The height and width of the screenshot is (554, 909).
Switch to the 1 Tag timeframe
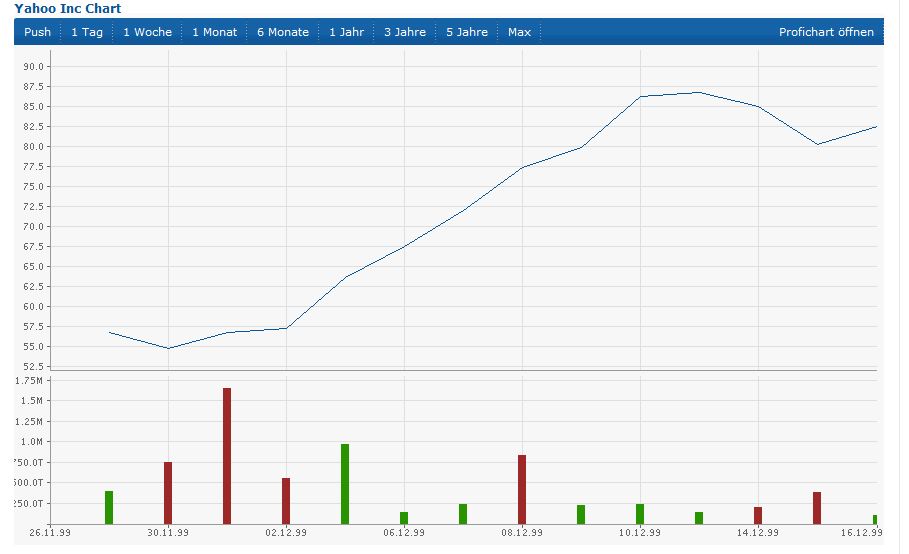tap(87, 32)
